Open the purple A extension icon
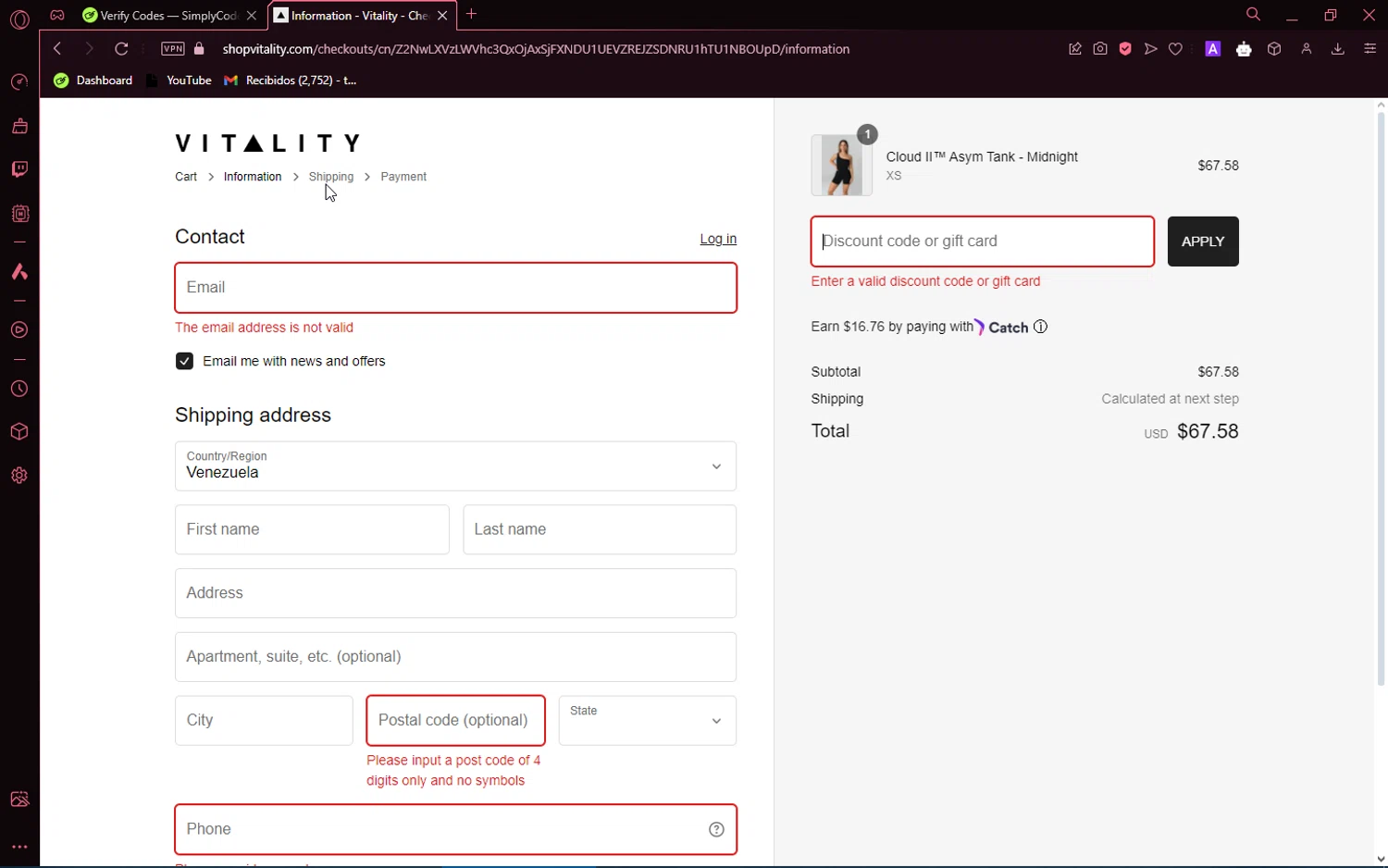 (x=1212, y=49)
